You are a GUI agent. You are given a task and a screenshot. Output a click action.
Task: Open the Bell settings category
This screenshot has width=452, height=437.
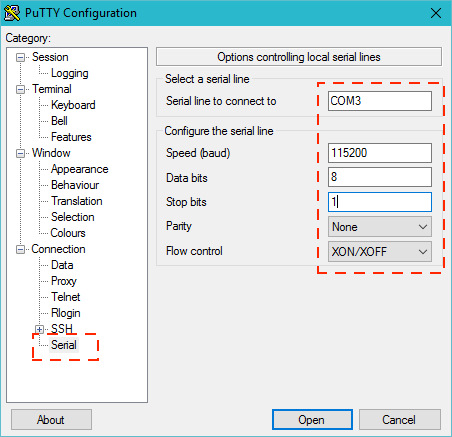tap(59, 121)
